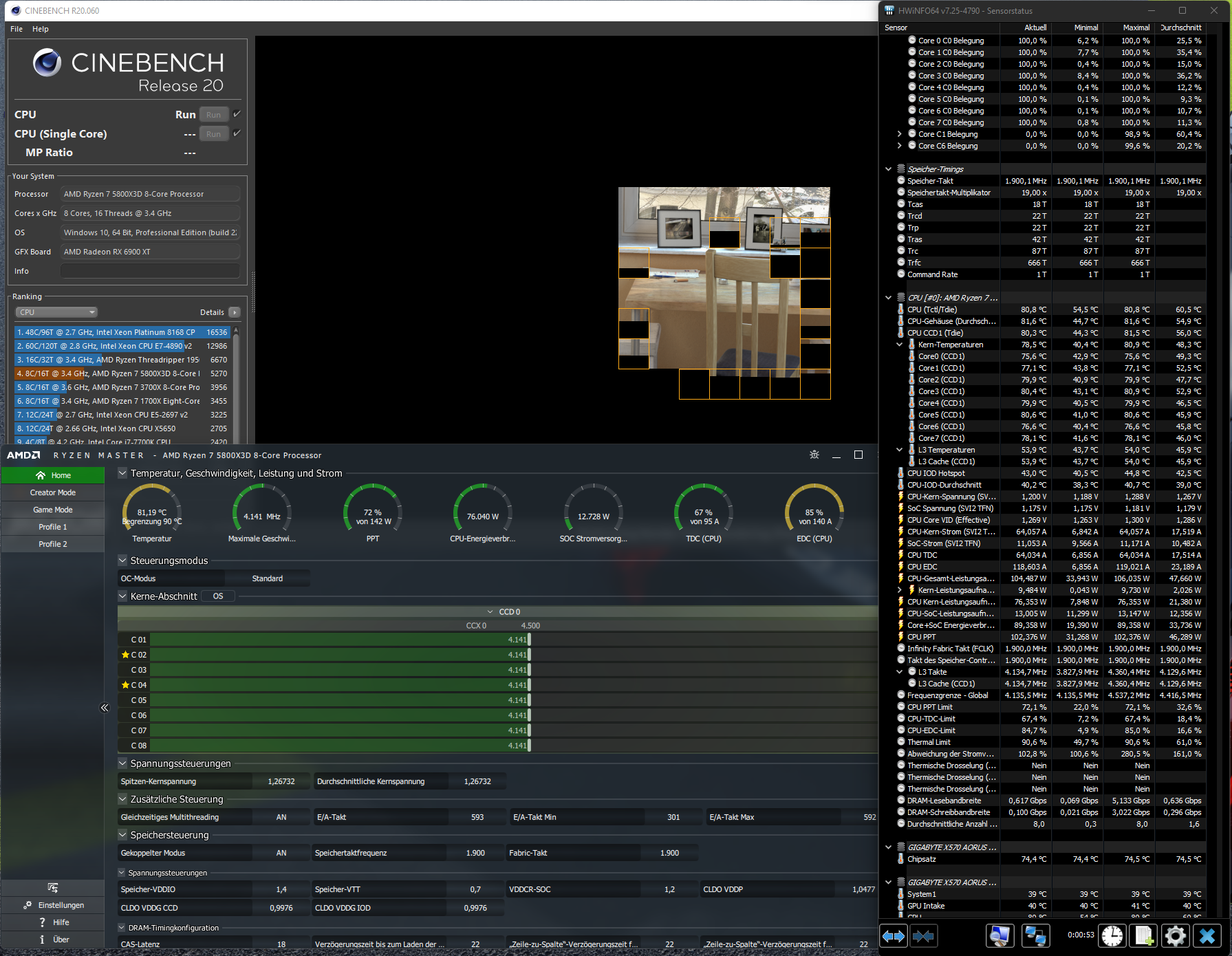1232x956 pixels.
Task: Click Run button for CPU (Single Core)
Action: pyautogui.click(x=214, y=134)
